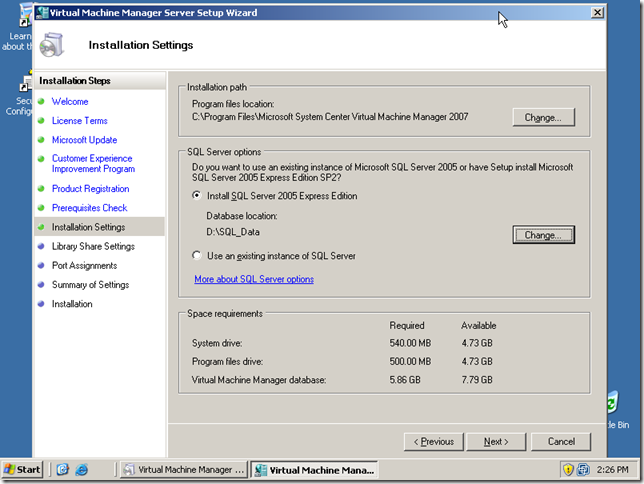Open the Microsoft Update step
The height and width of the screenshot is (484, 644).
[84, 140]
